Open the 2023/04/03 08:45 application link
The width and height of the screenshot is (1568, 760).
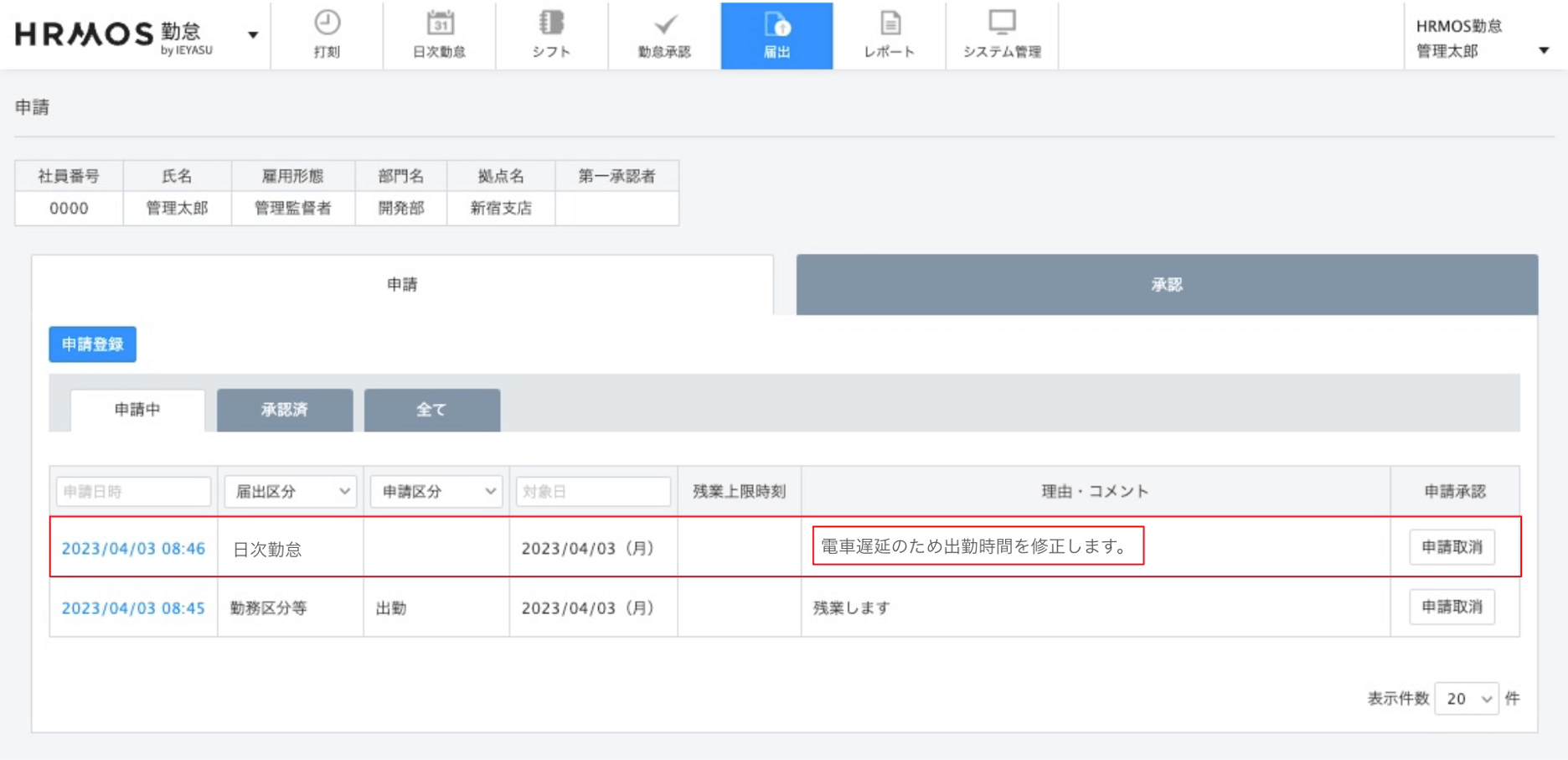pyautogui.click(x=133, y=608)
